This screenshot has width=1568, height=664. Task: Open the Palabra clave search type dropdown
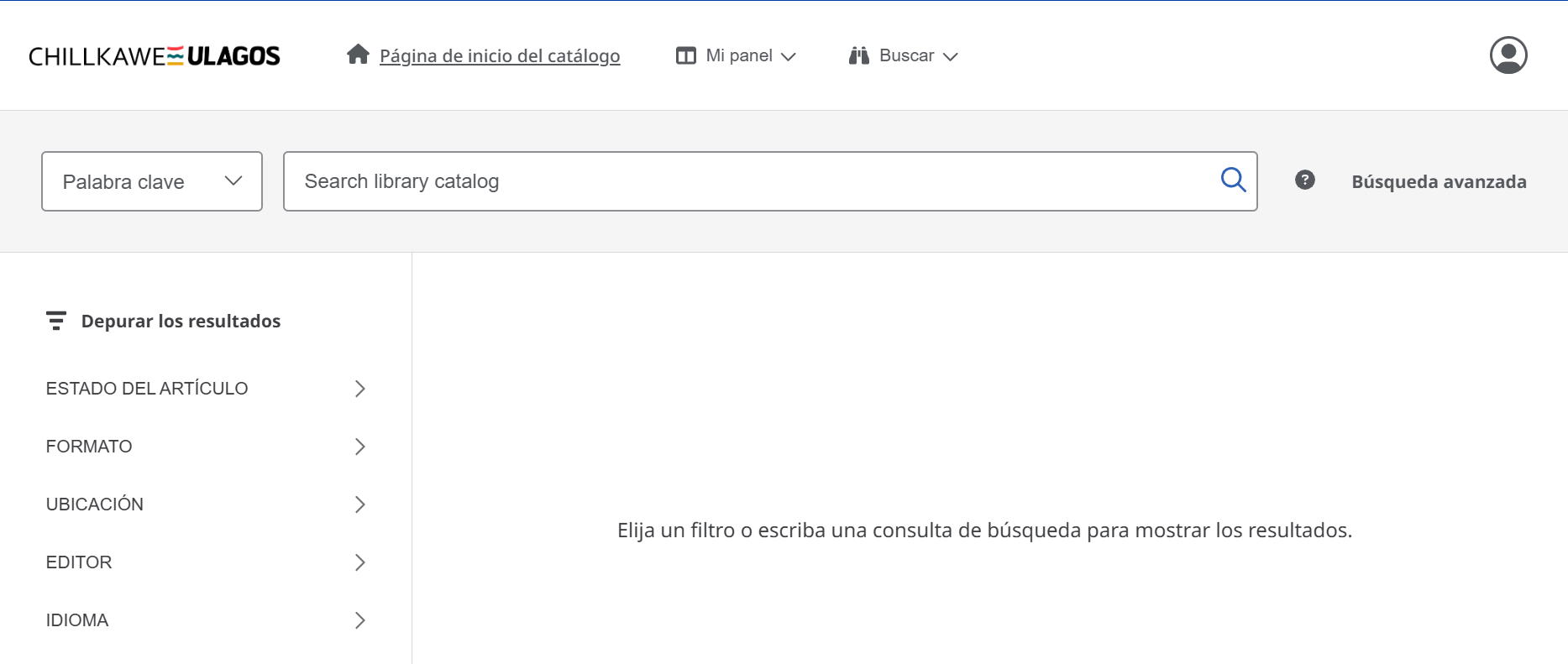coord(152,181)
